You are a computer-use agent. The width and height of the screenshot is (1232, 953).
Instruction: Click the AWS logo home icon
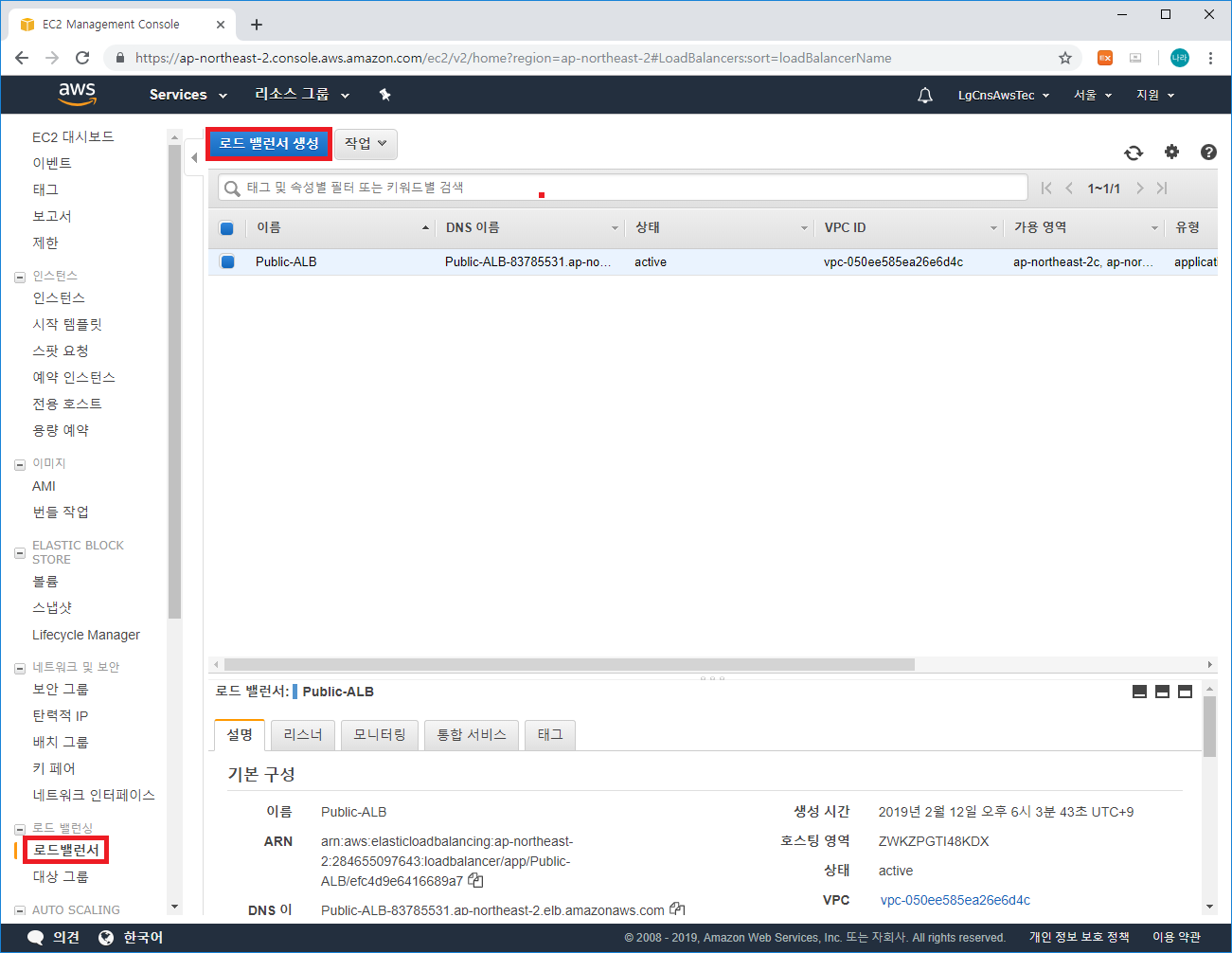pos(77,94)
